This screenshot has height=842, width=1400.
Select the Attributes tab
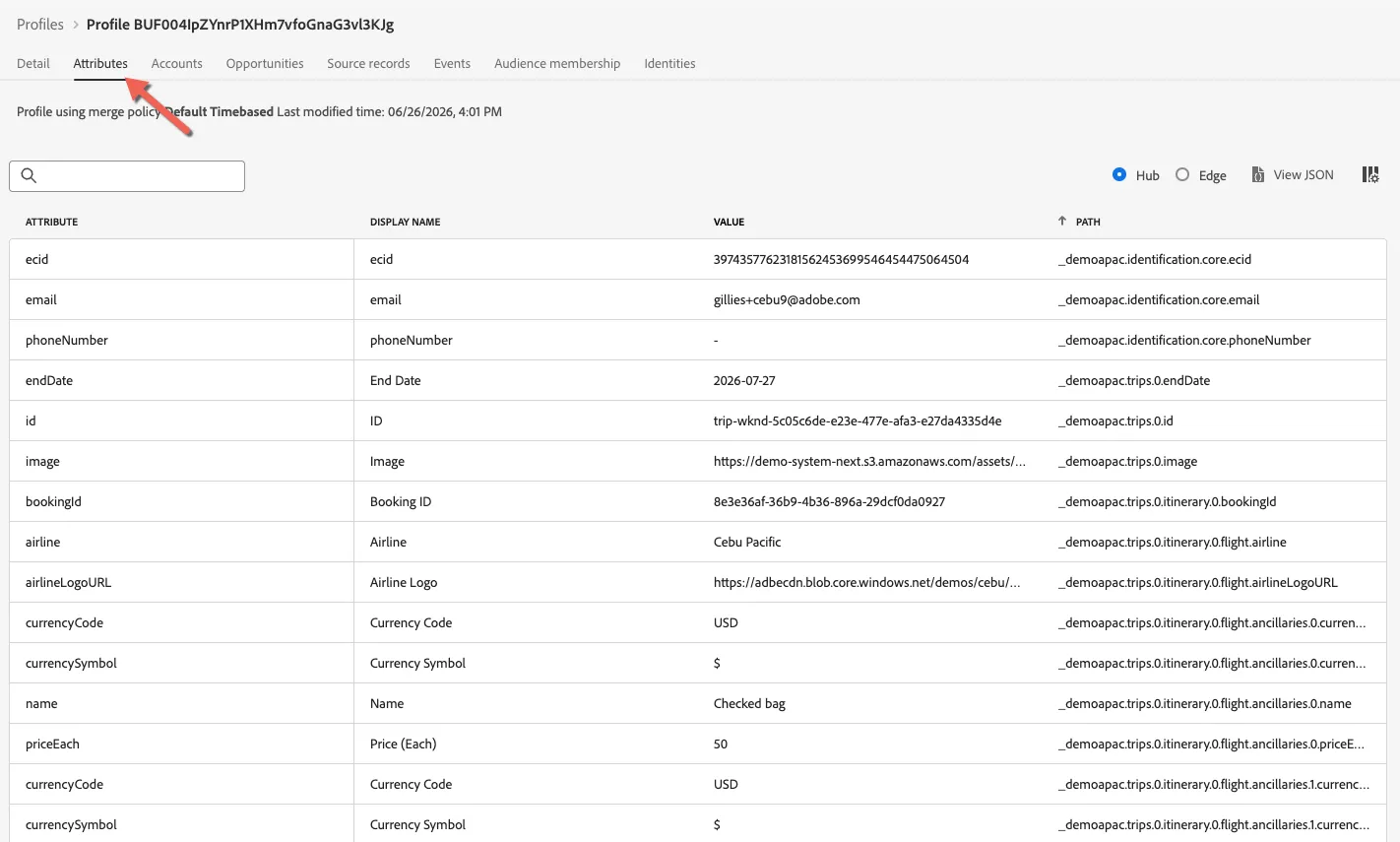100,63
